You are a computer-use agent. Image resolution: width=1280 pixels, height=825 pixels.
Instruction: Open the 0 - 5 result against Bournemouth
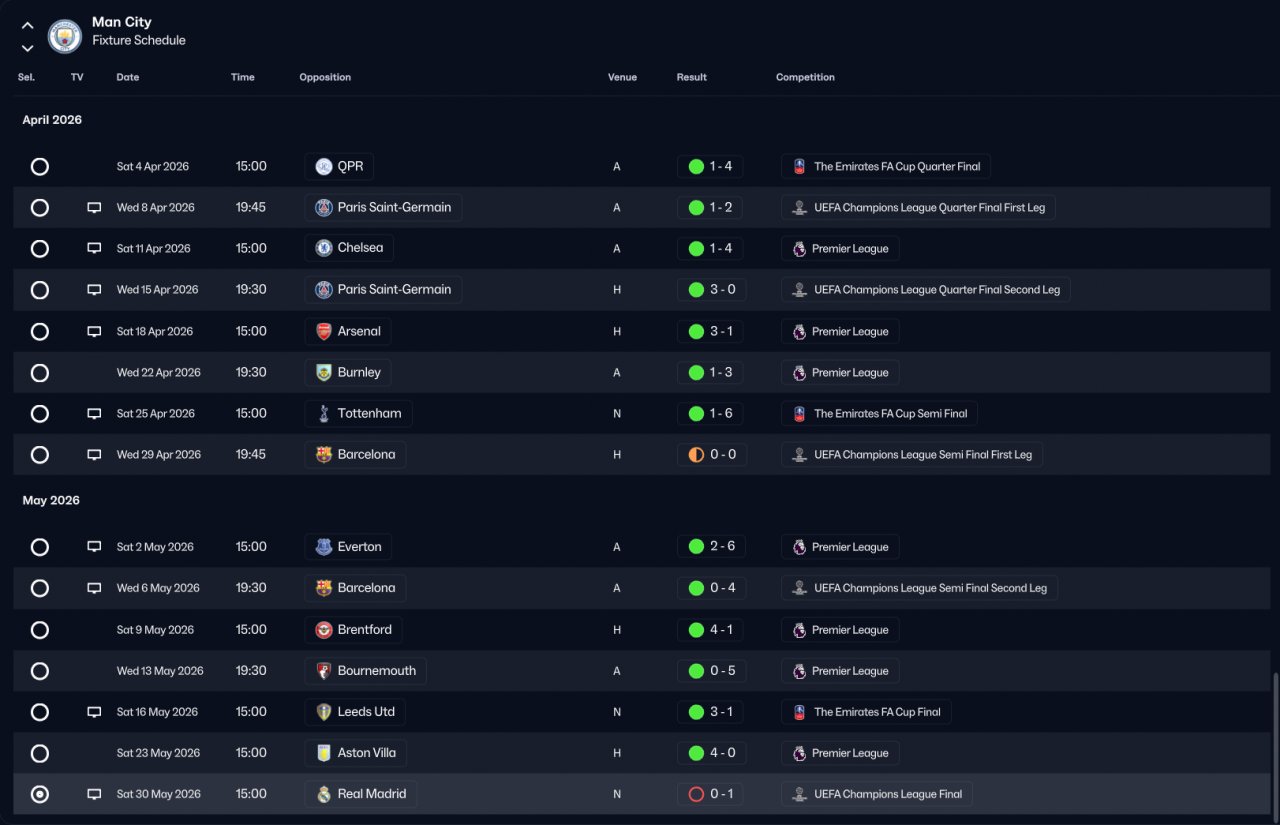coord(711,671)
